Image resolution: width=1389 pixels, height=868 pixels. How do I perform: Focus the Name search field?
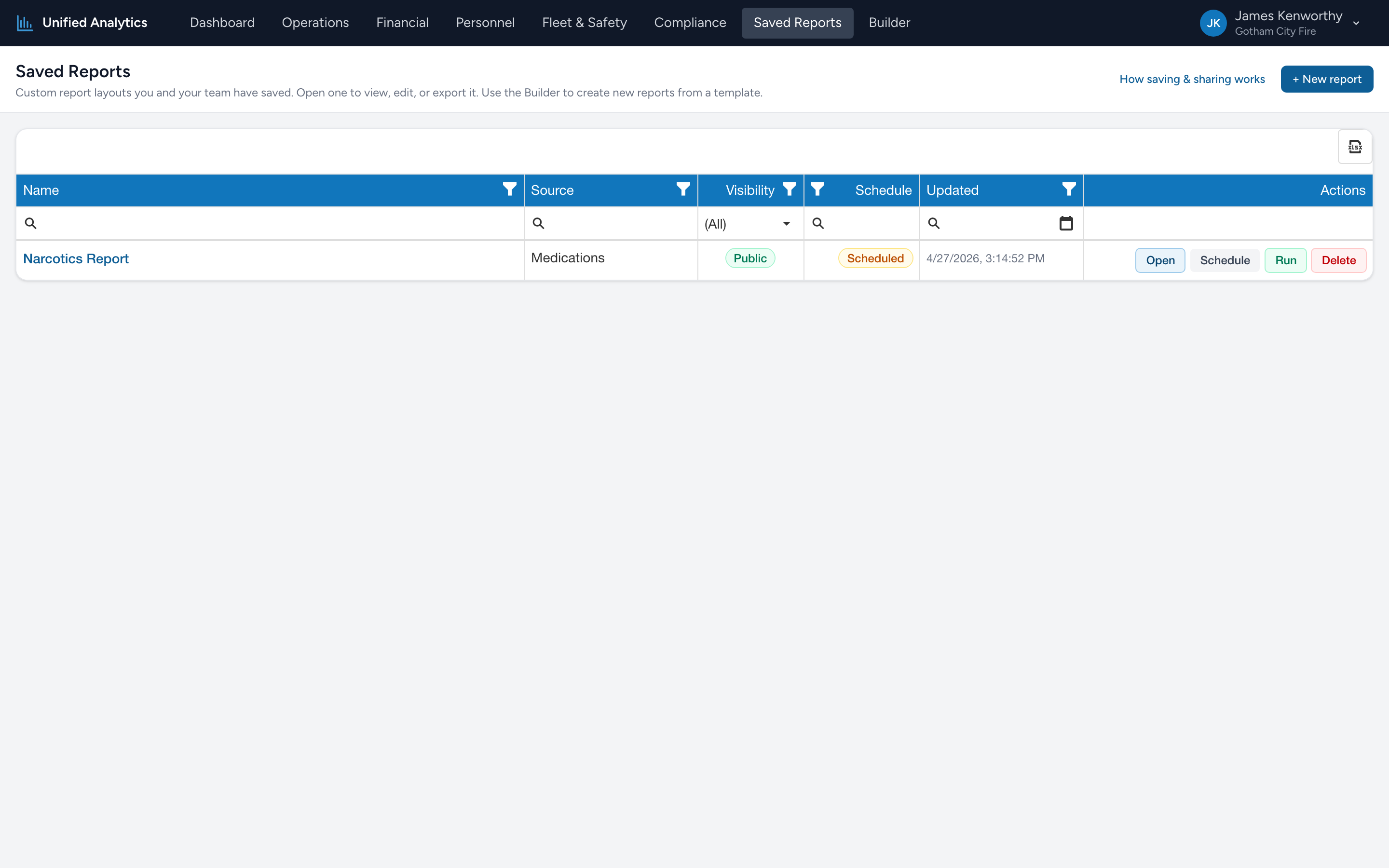[270, 223]
